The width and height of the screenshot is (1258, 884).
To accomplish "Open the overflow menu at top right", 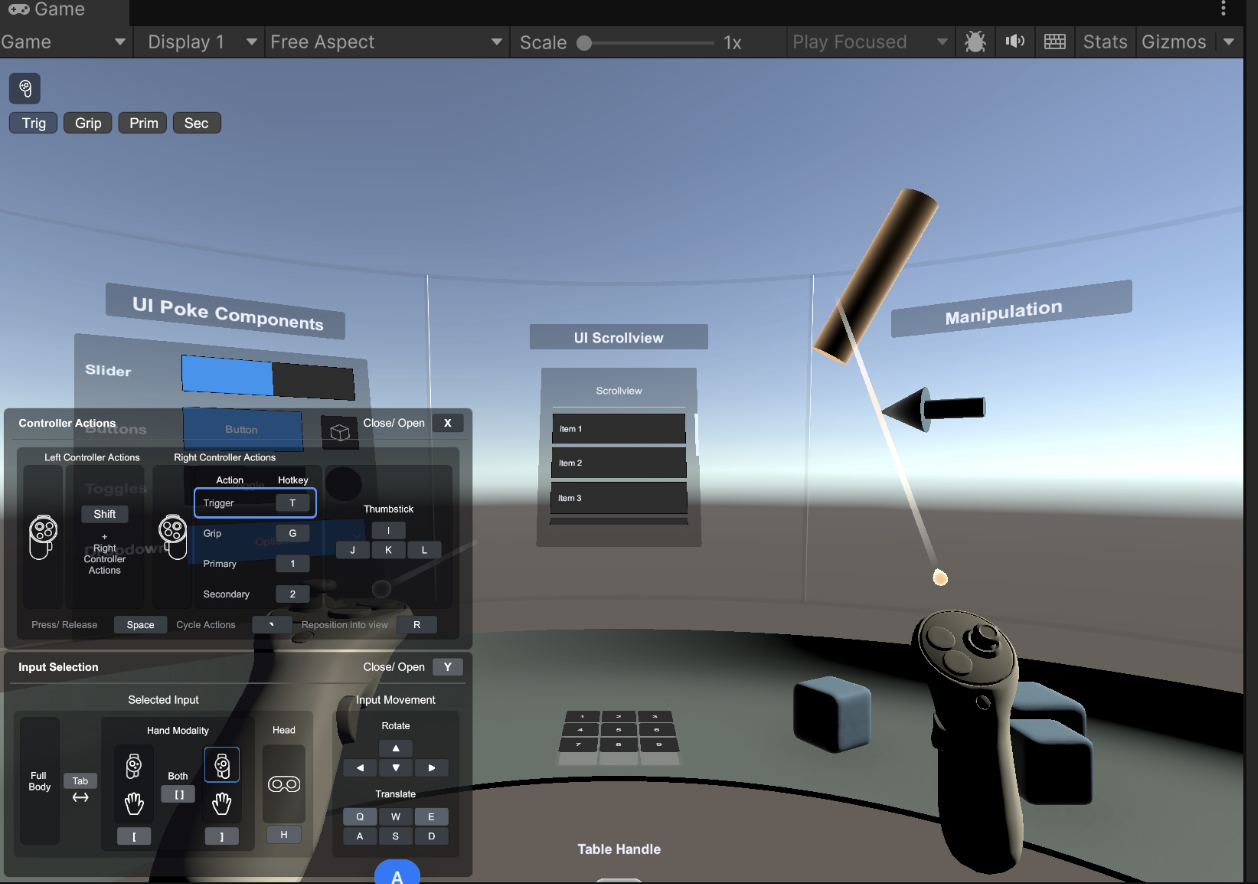I will 1223,8.
